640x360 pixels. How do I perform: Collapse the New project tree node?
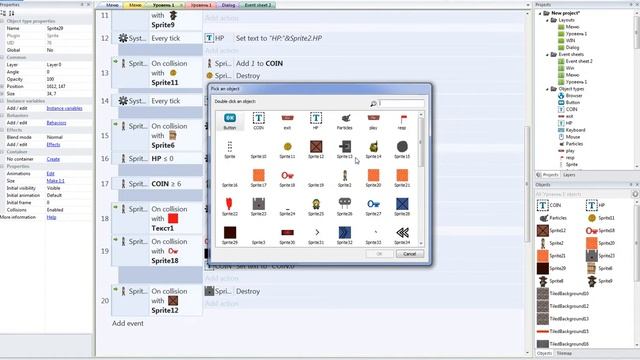[x=540, y=13]
